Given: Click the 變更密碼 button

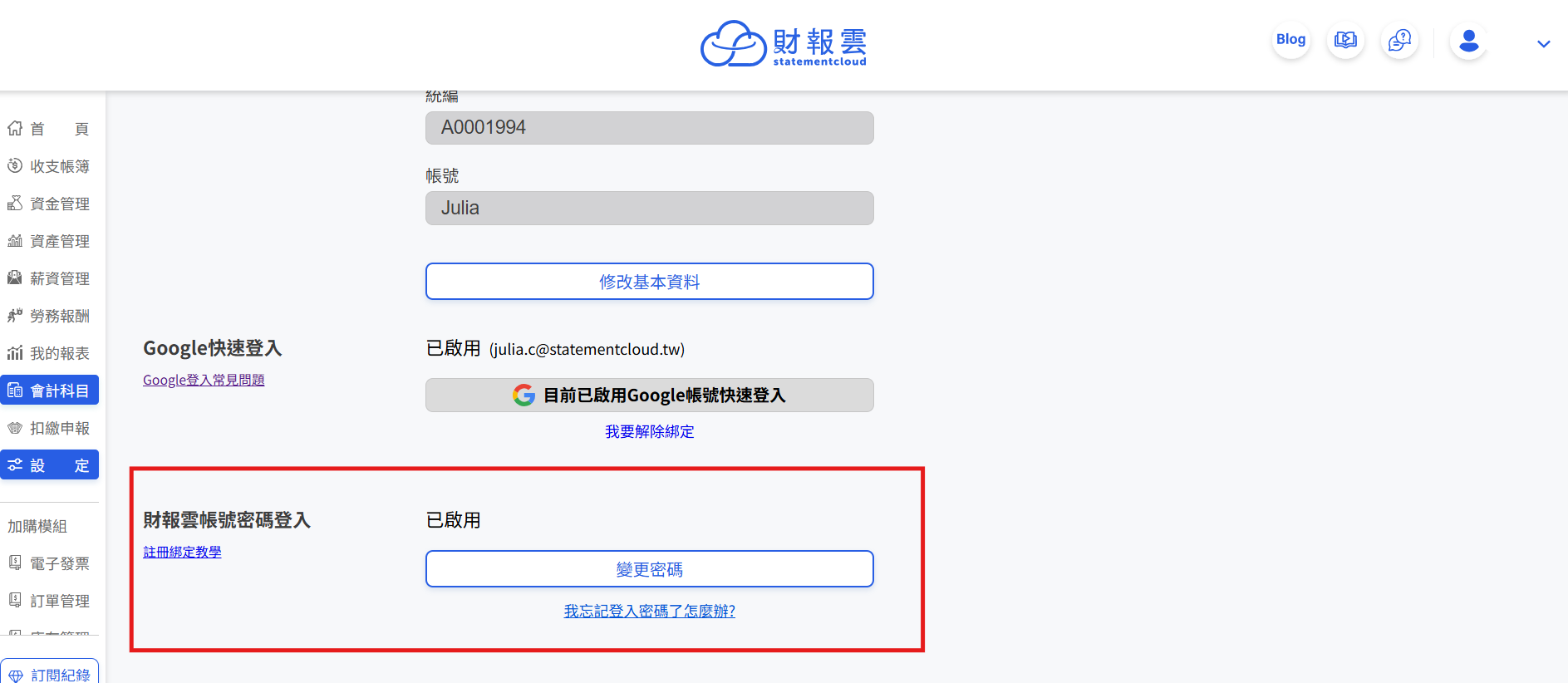Looking at the screenshot, I should 650,569.
